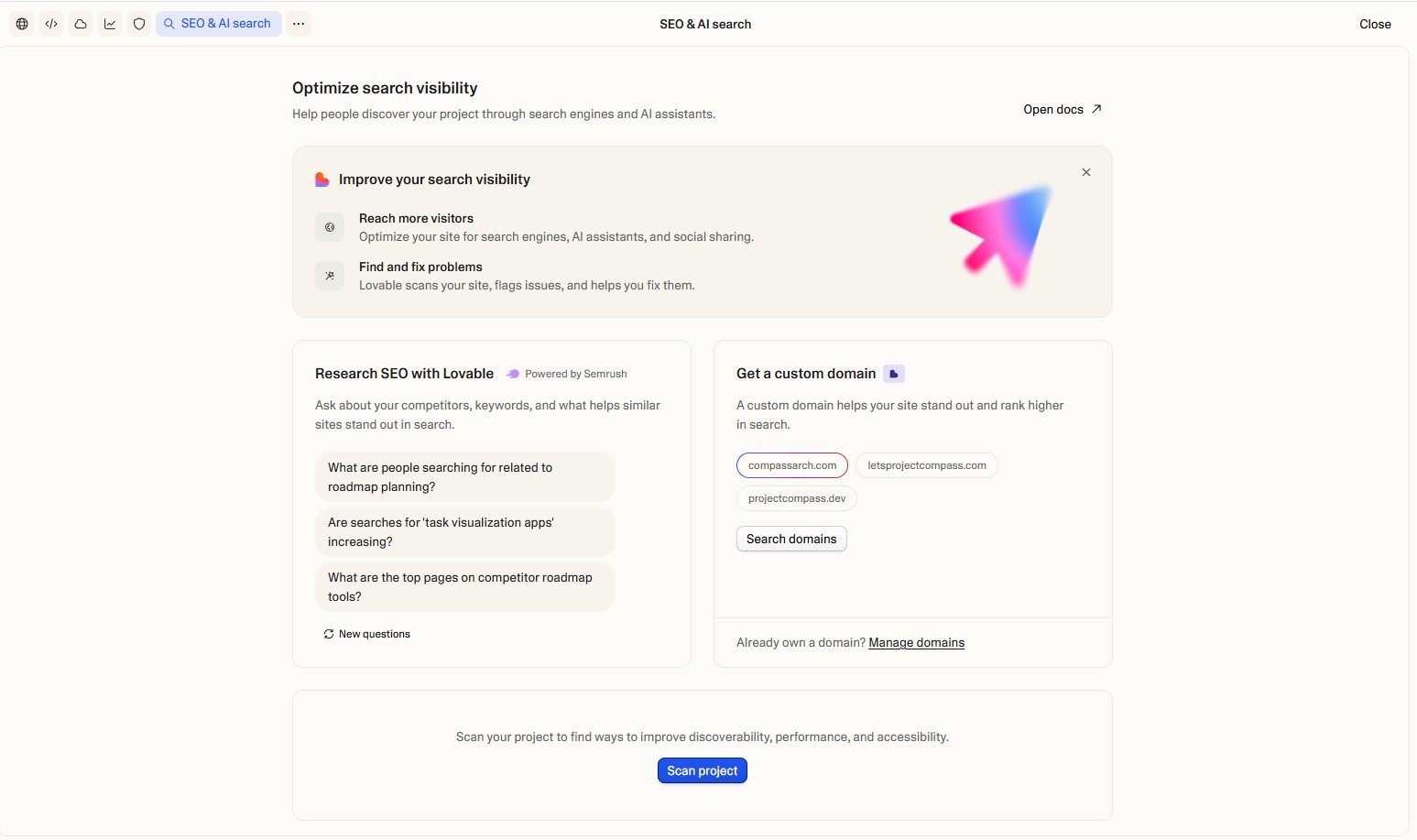Refresh with New questions
Image resolution: width=1417 pixels, height=840 pixels.
point(366,634)
